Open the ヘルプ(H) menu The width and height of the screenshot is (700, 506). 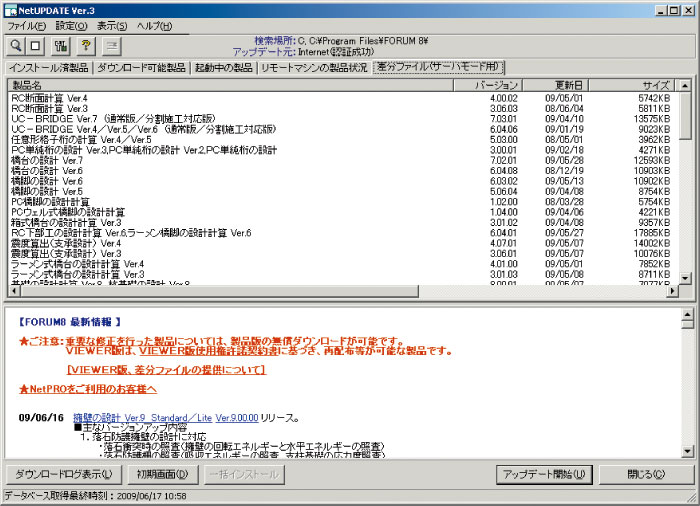pyautogui.click(x=154, y=26)
